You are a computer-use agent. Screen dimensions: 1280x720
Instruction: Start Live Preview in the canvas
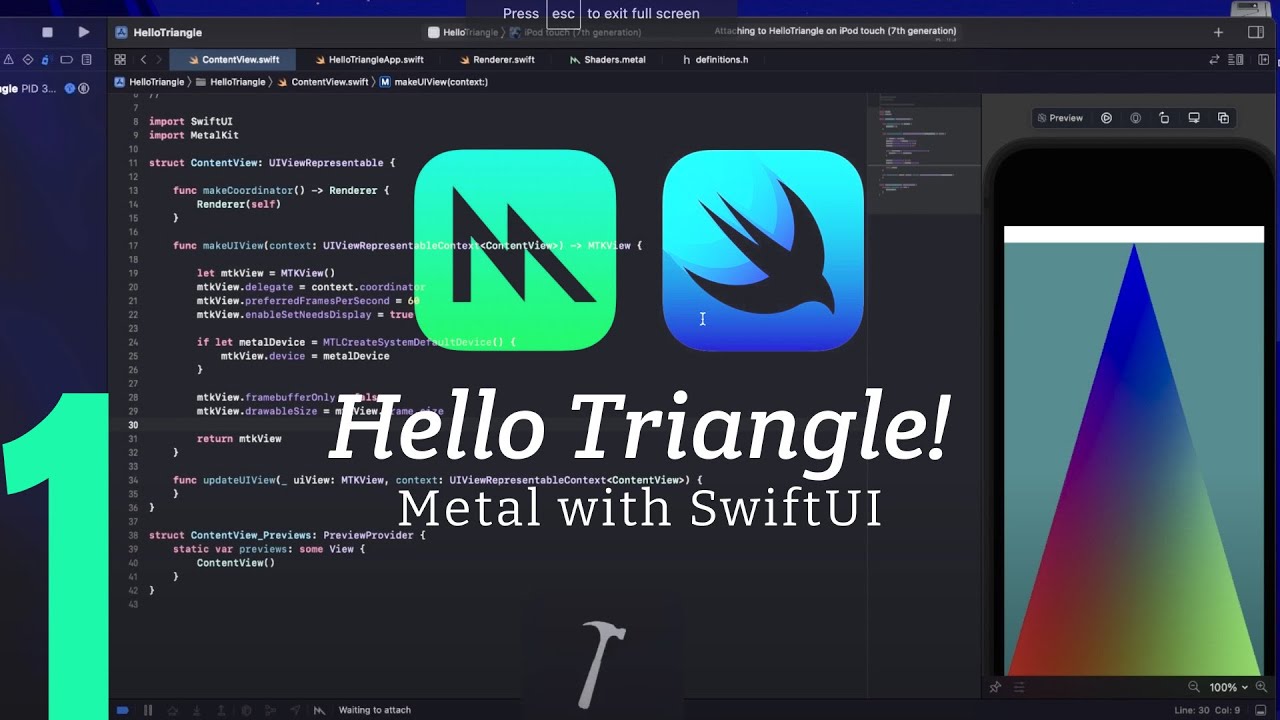[1106, 118]
